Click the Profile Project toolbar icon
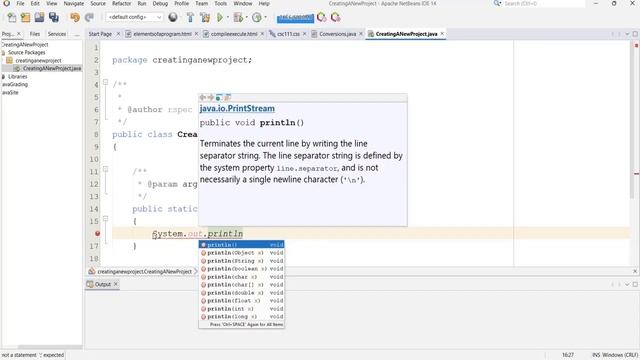This screenshot has height=360, width=640. [x=257, y=17]
